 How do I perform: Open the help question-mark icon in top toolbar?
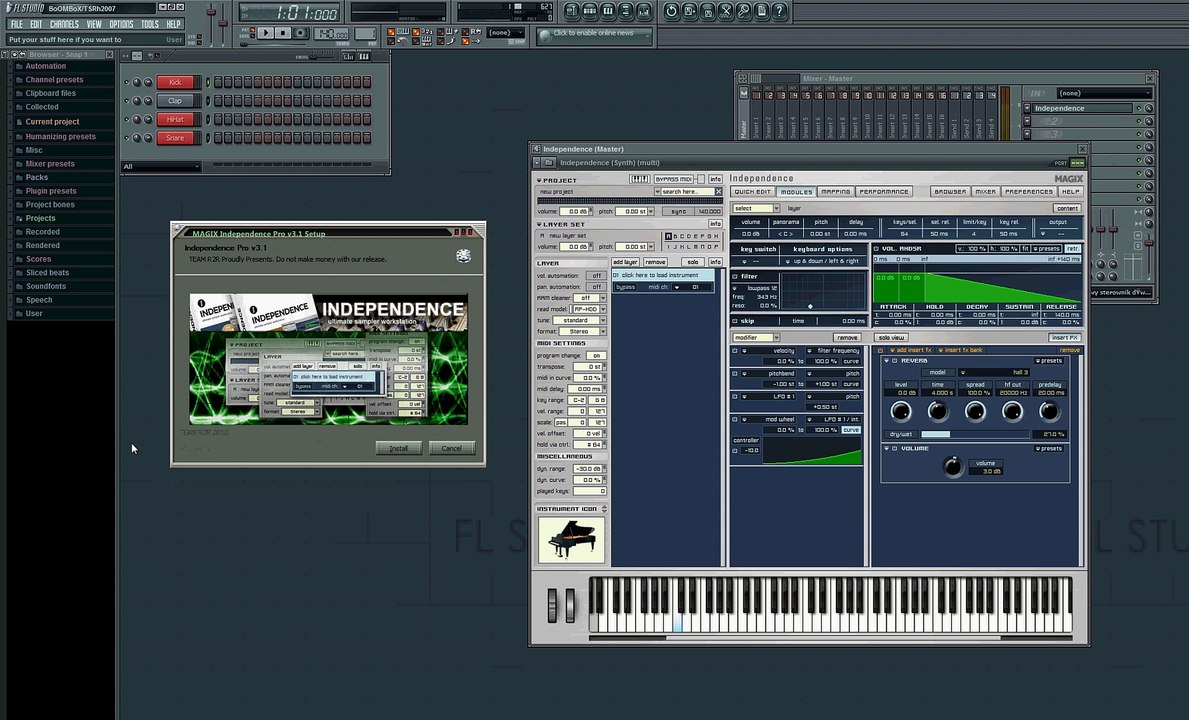[779, 11]
